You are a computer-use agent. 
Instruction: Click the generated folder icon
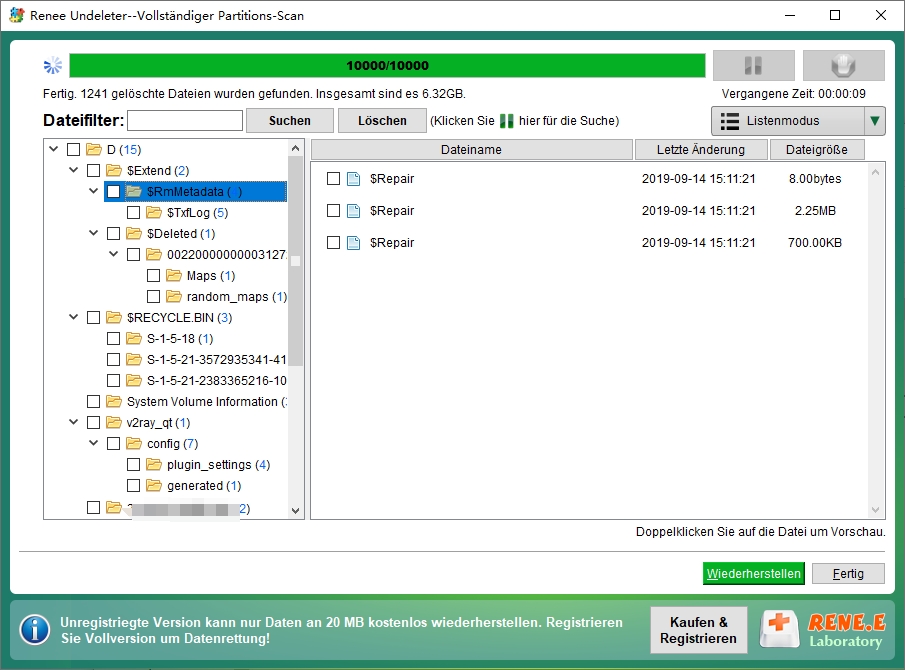tap(154, 485)
